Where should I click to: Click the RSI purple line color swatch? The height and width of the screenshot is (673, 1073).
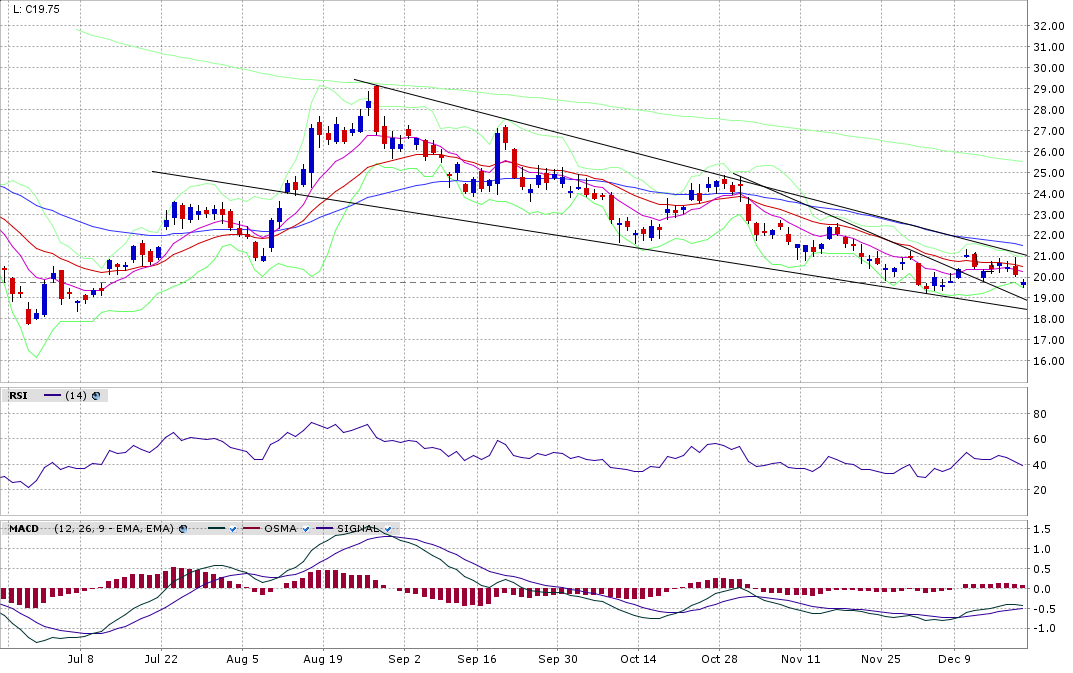[x=52, y=396]
